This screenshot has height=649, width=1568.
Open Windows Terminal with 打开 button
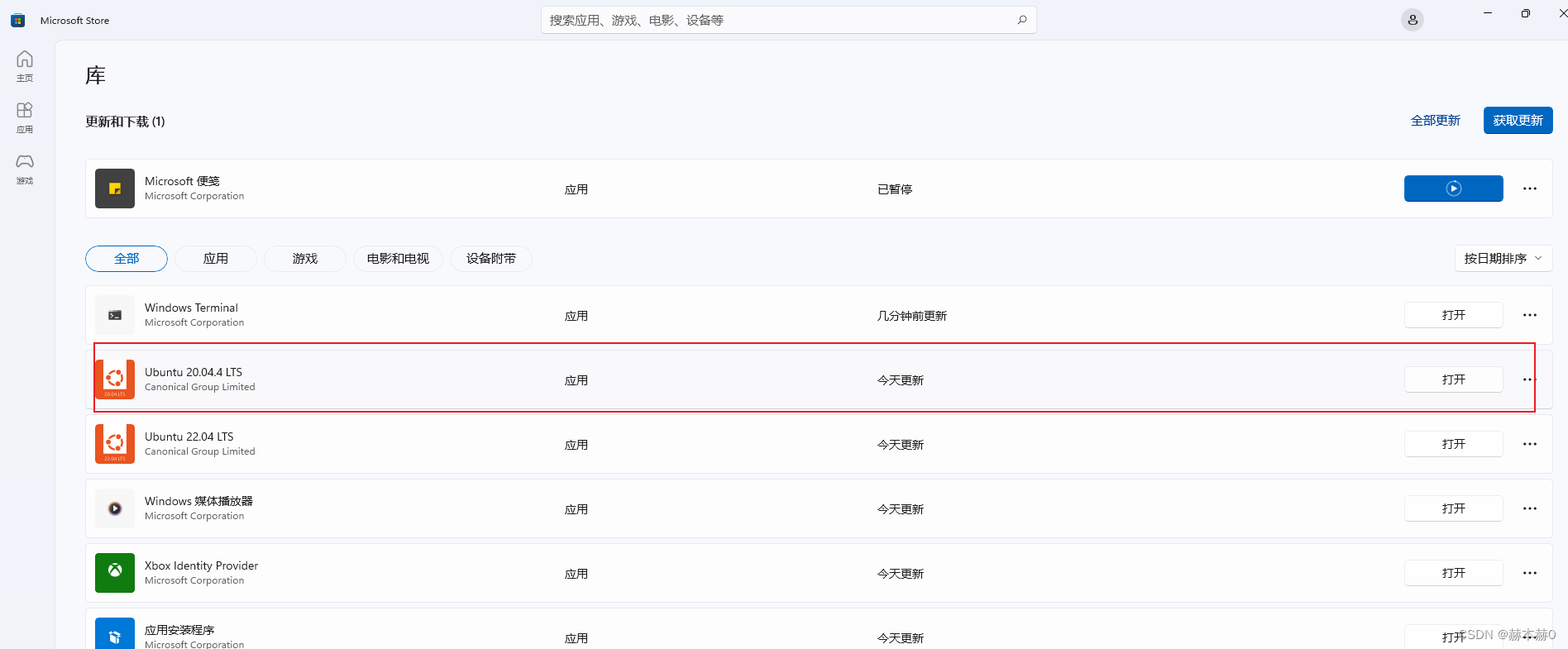pos(1453,315)
